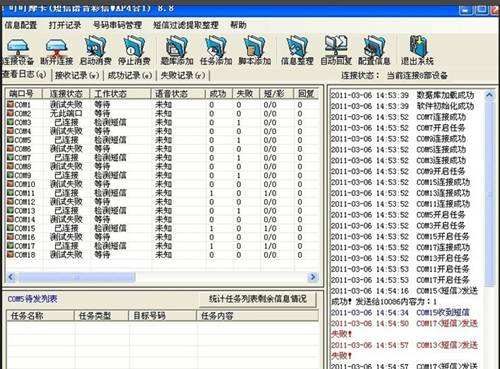Select the COM16 row in the port list
Image resolution: width=500 pixels, height=369 pixels.
[162, 237]
